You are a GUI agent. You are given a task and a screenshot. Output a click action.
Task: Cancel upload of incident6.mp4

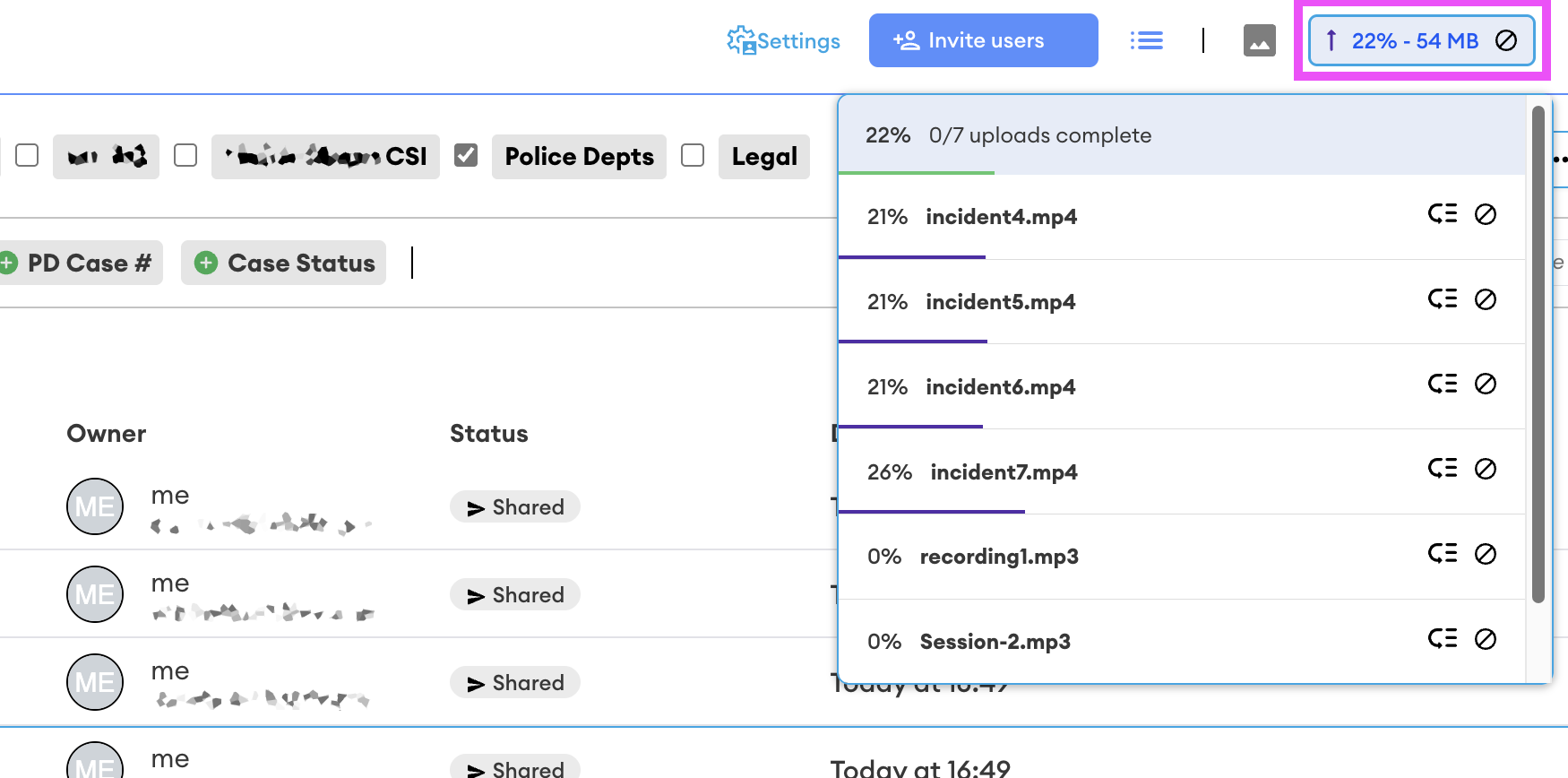1485,384
